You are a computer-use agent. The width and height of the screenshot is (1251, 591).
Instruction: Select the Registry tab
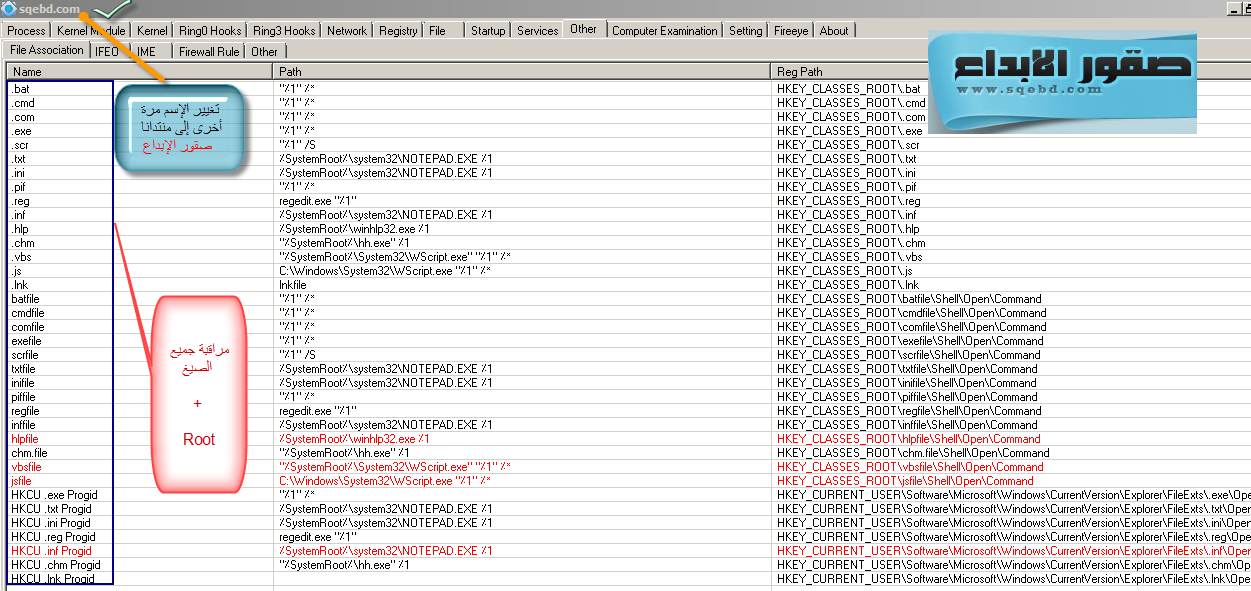pyautogui.click(x=398, y=31)
